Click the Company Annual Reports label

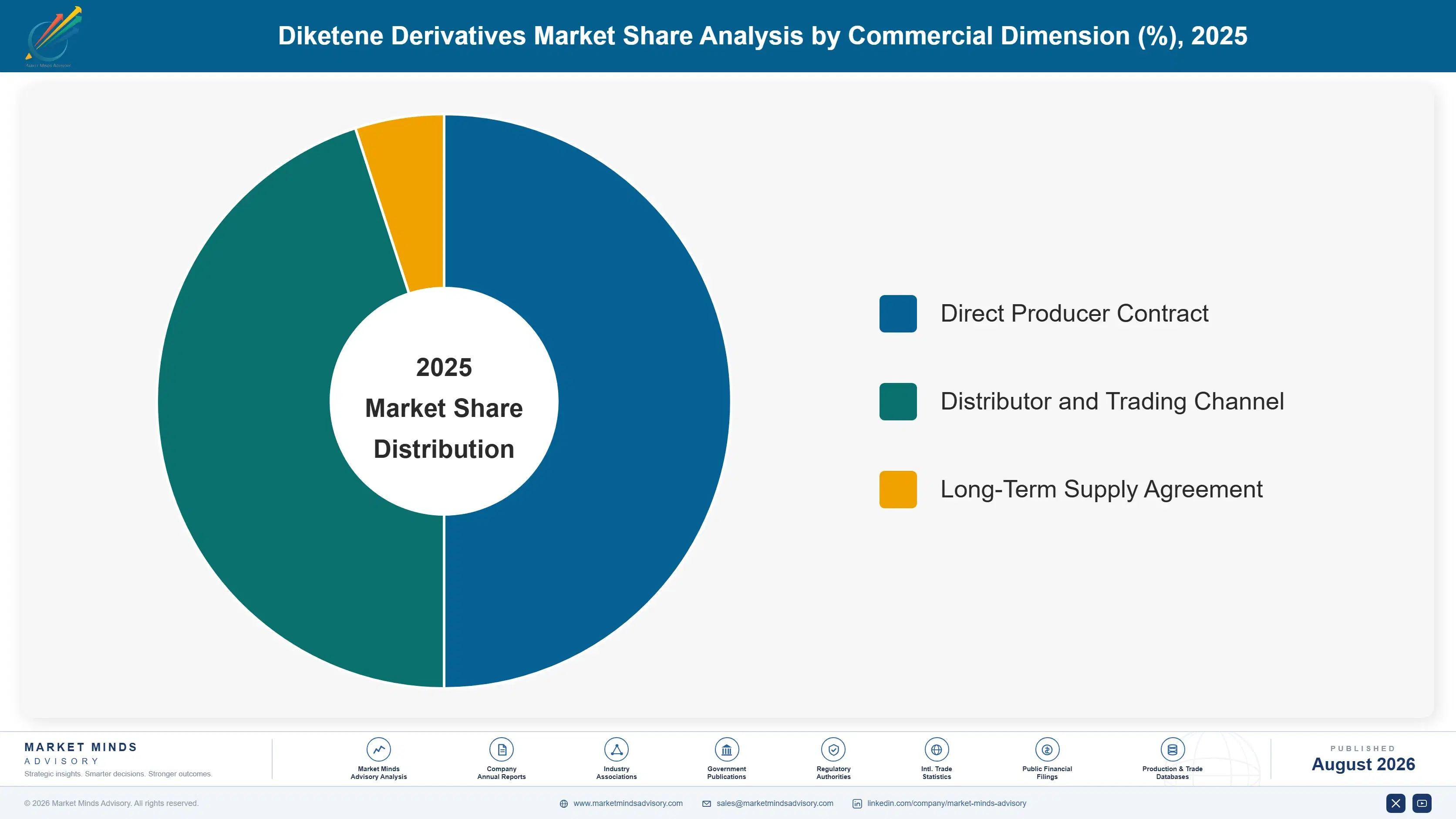pyautogui.click(x=501, y=773)
